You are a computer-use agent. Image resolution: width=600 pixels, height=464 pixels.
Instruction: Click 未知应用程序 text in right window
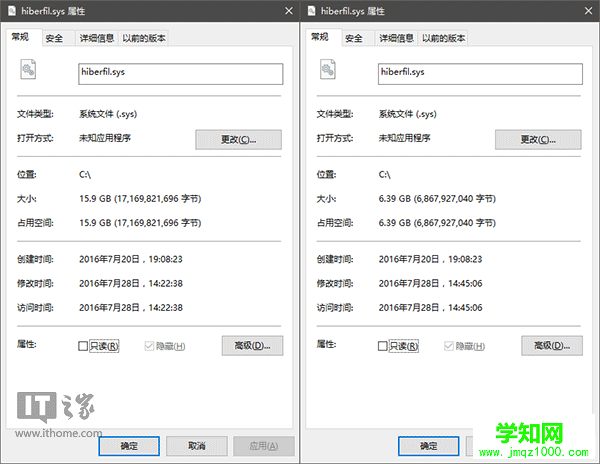pyautogui.click(x=404, y=138)
